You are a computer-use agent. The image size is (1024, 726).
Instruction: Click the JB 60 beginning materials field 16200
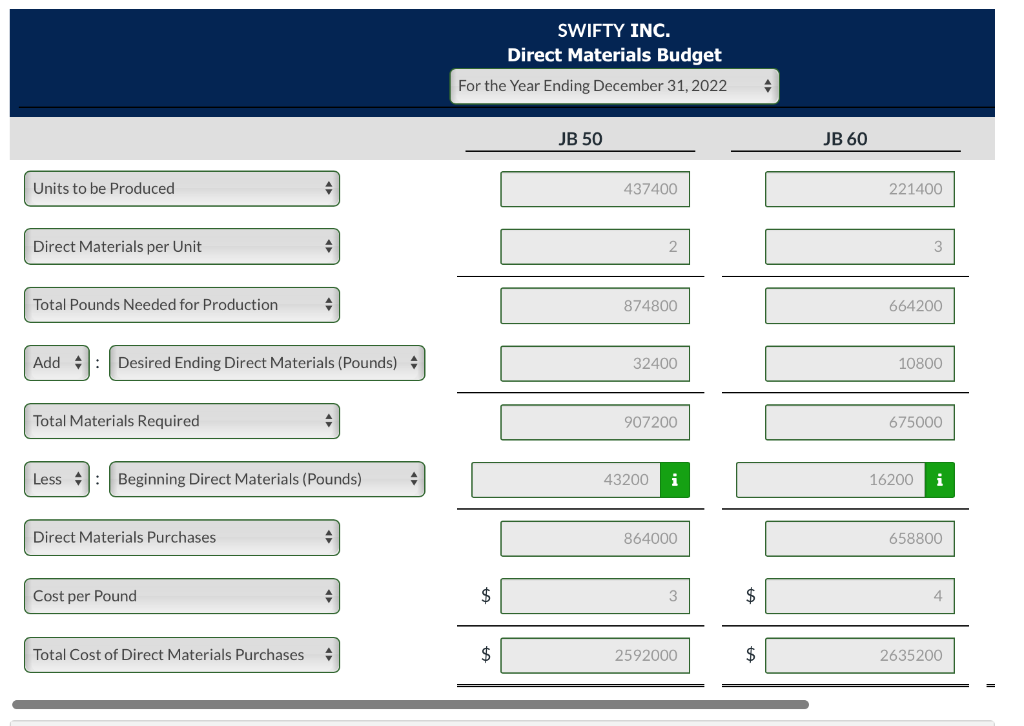tap(831, 480)
